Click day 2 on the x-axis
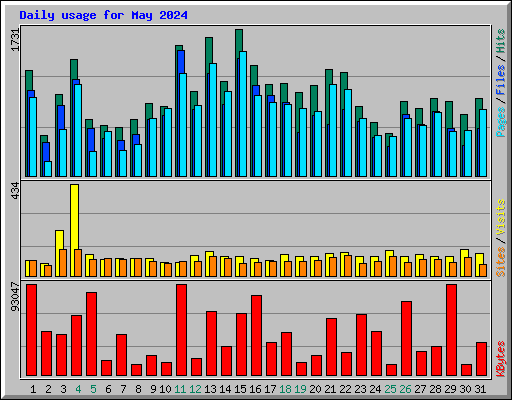Image resolution: width=512 pixels, height=400 pixels. pos(48,389)
